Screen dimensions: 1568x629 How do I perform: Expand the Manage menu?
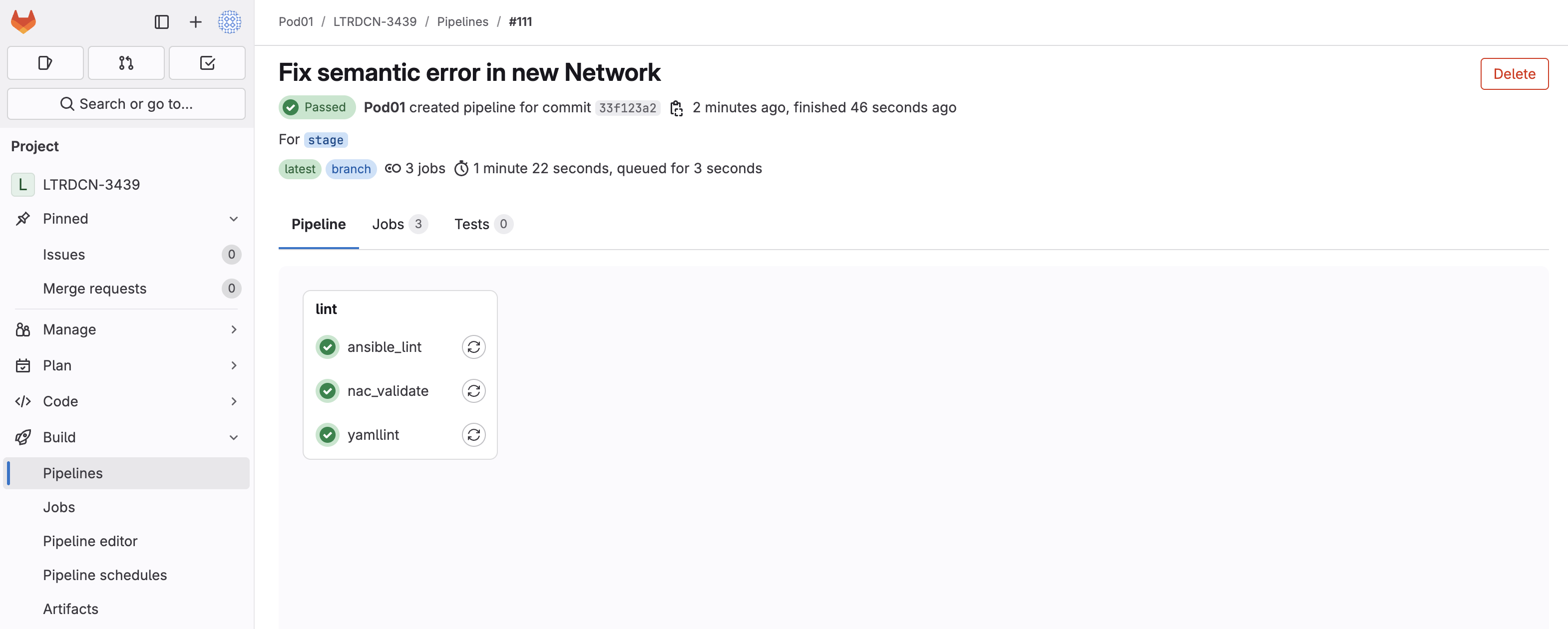[126, 329]
